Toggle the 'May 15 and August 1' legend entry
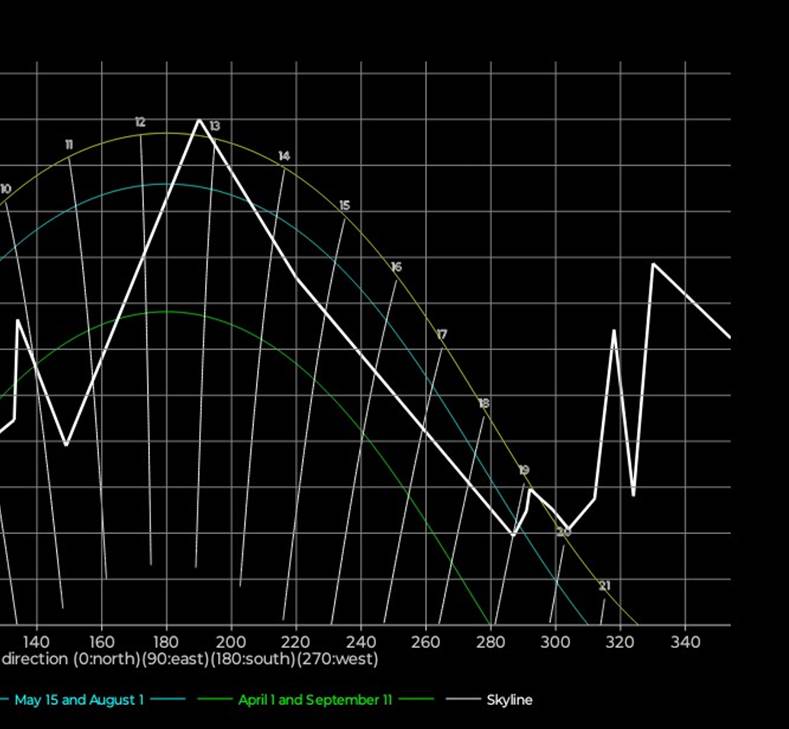The width and height of the screenshot is (789, 729). tap(78, 700)
